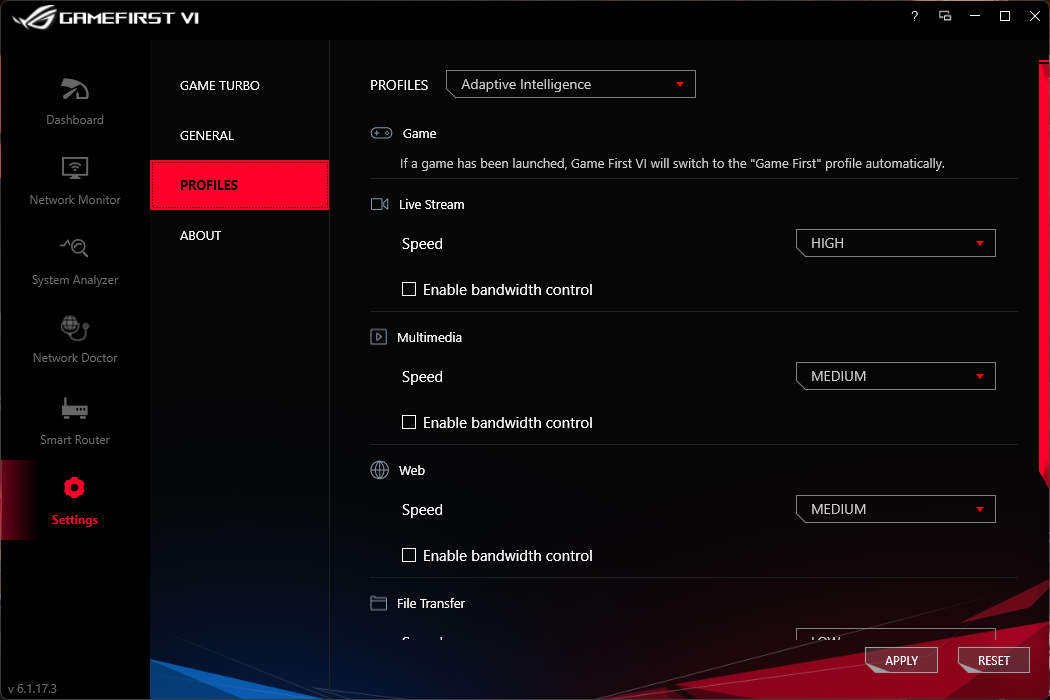1050x700 pixels.
Task: Enable bandwidth control for Live Stream
Action: [408, 289]
